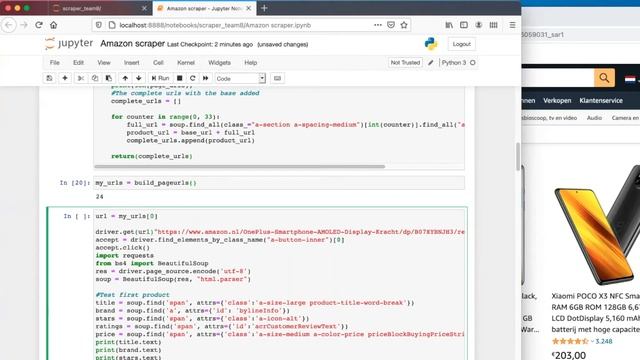Screen dimensions: 640x360
Task: Bookmark this page with the star icon
Action: click(404, 25)
